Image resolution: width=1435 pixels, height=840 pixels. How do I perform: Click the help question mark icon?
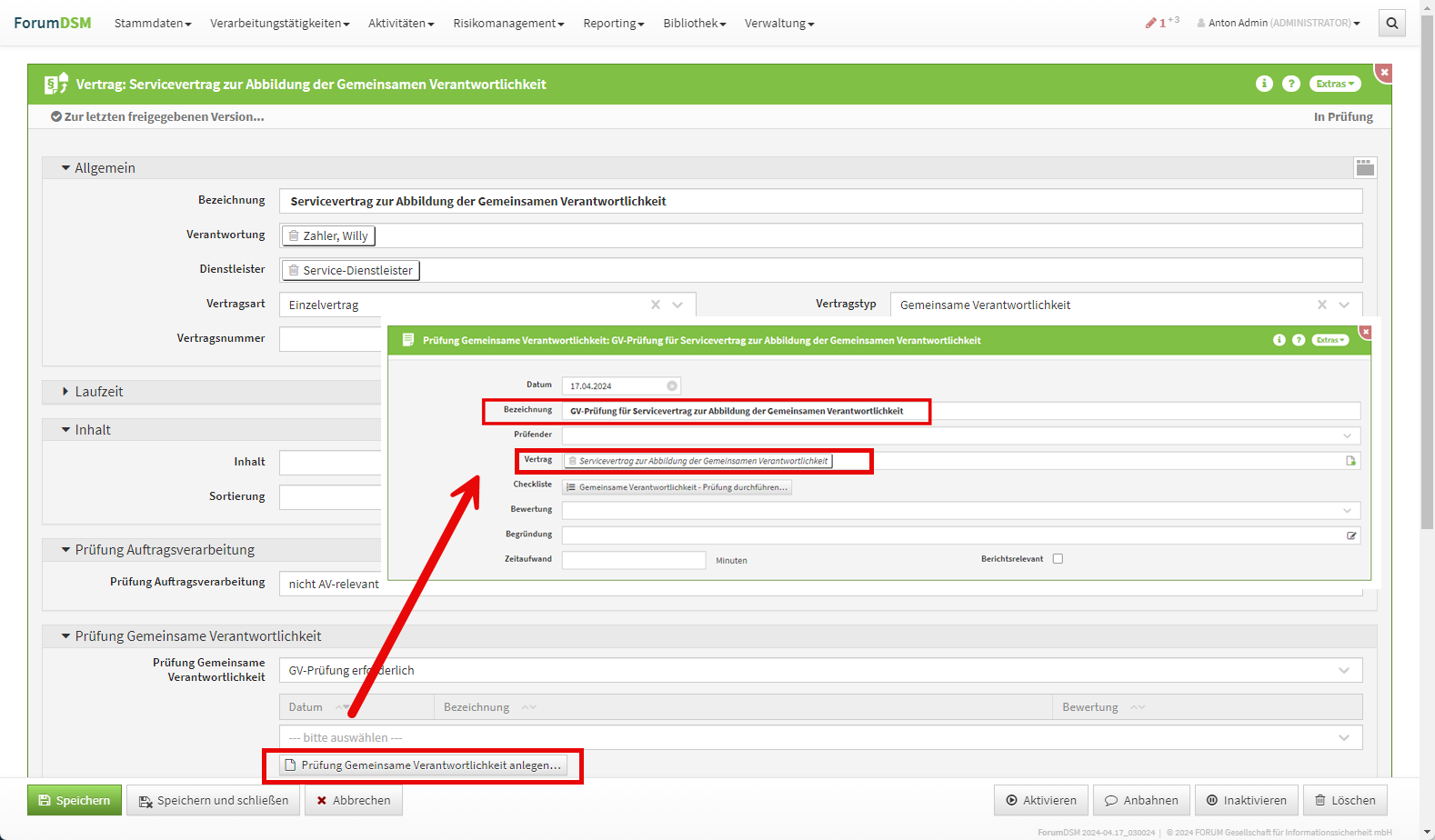(x=1290, y=84)
